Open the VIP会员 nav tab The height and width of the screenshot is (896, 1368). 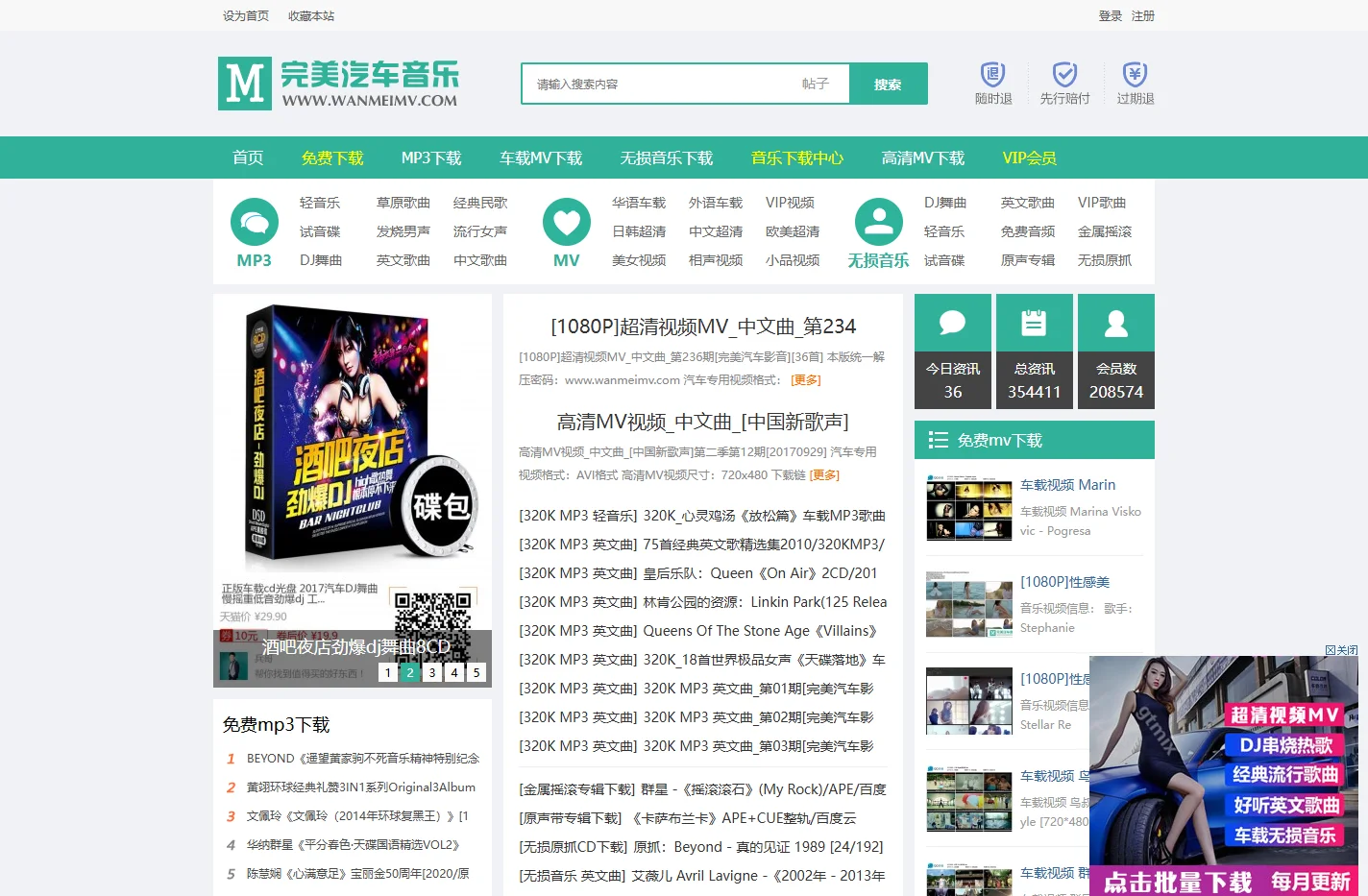point(1030,157)
